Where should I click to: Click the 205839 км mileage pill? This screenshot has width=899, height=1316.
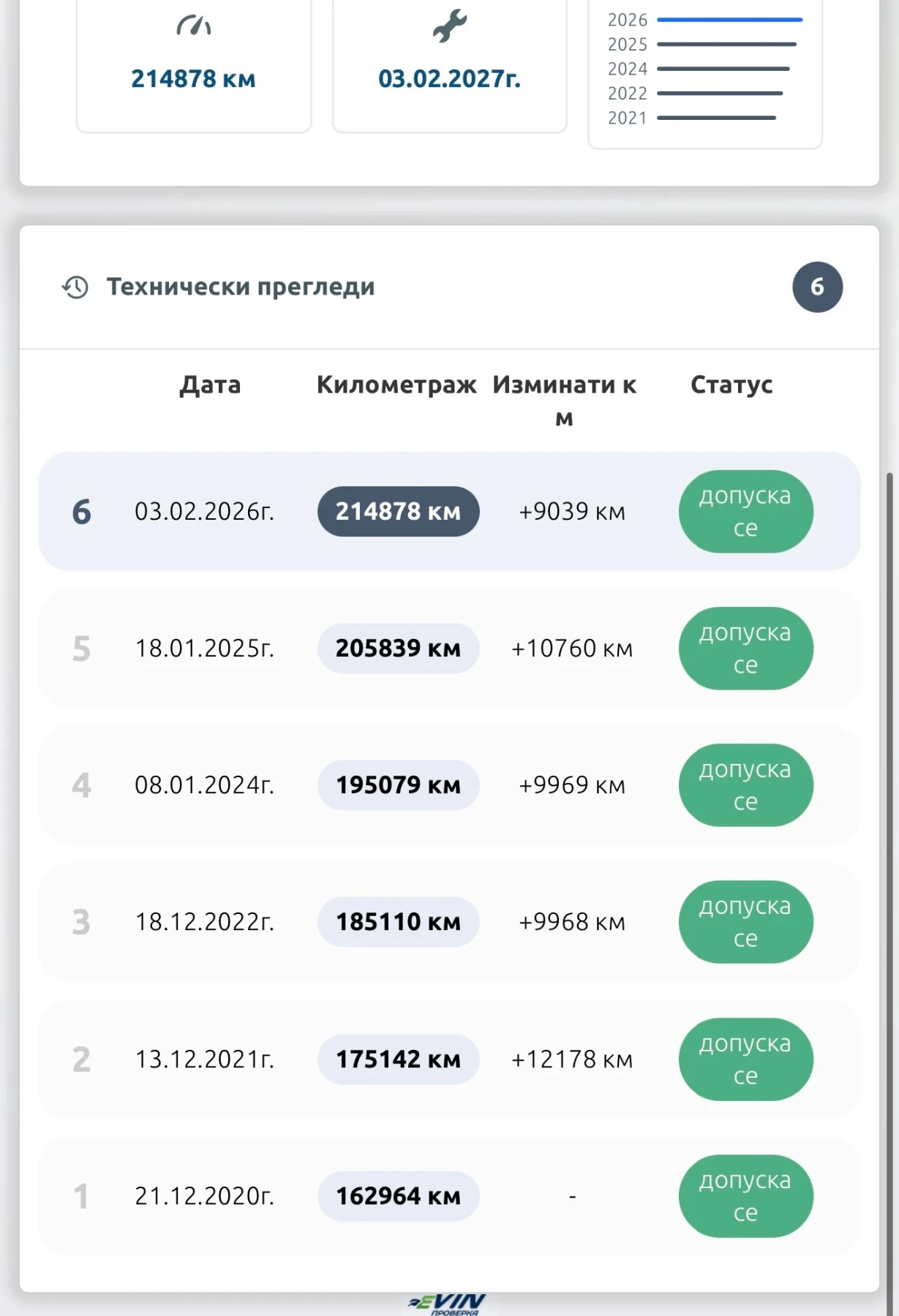398,648
